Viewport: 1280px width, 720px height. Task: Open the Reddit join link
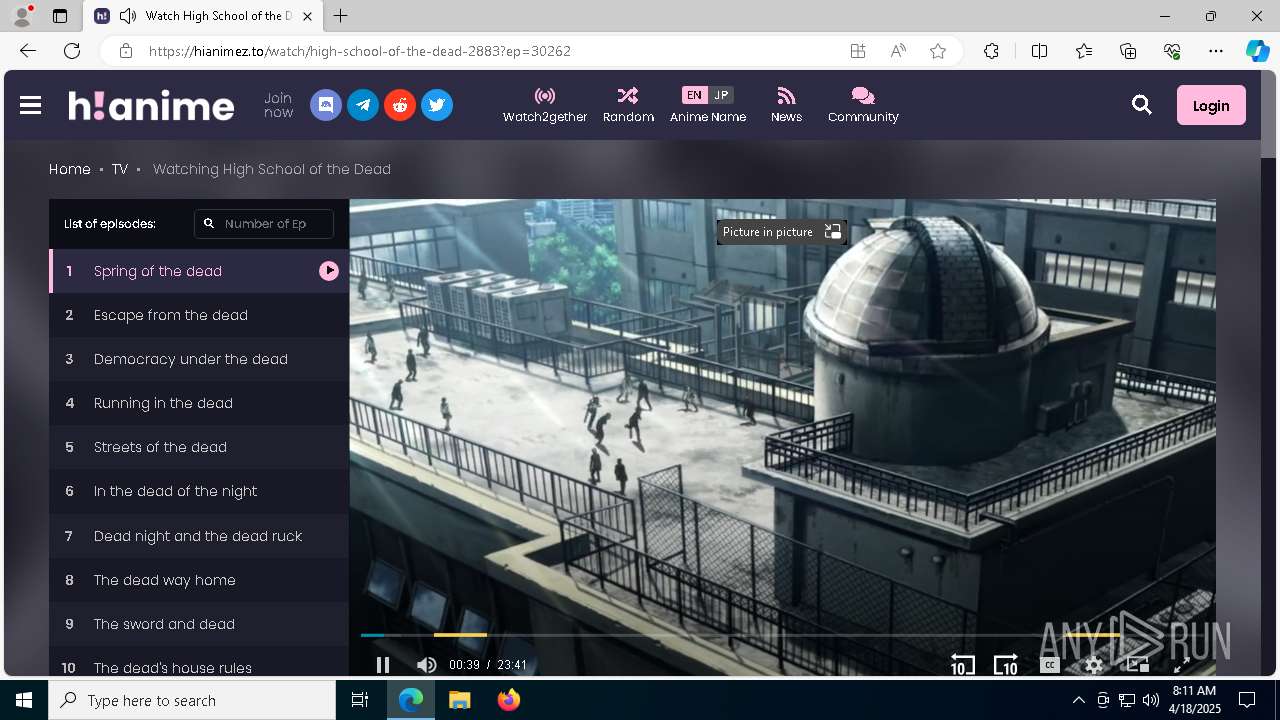[400, 105]
